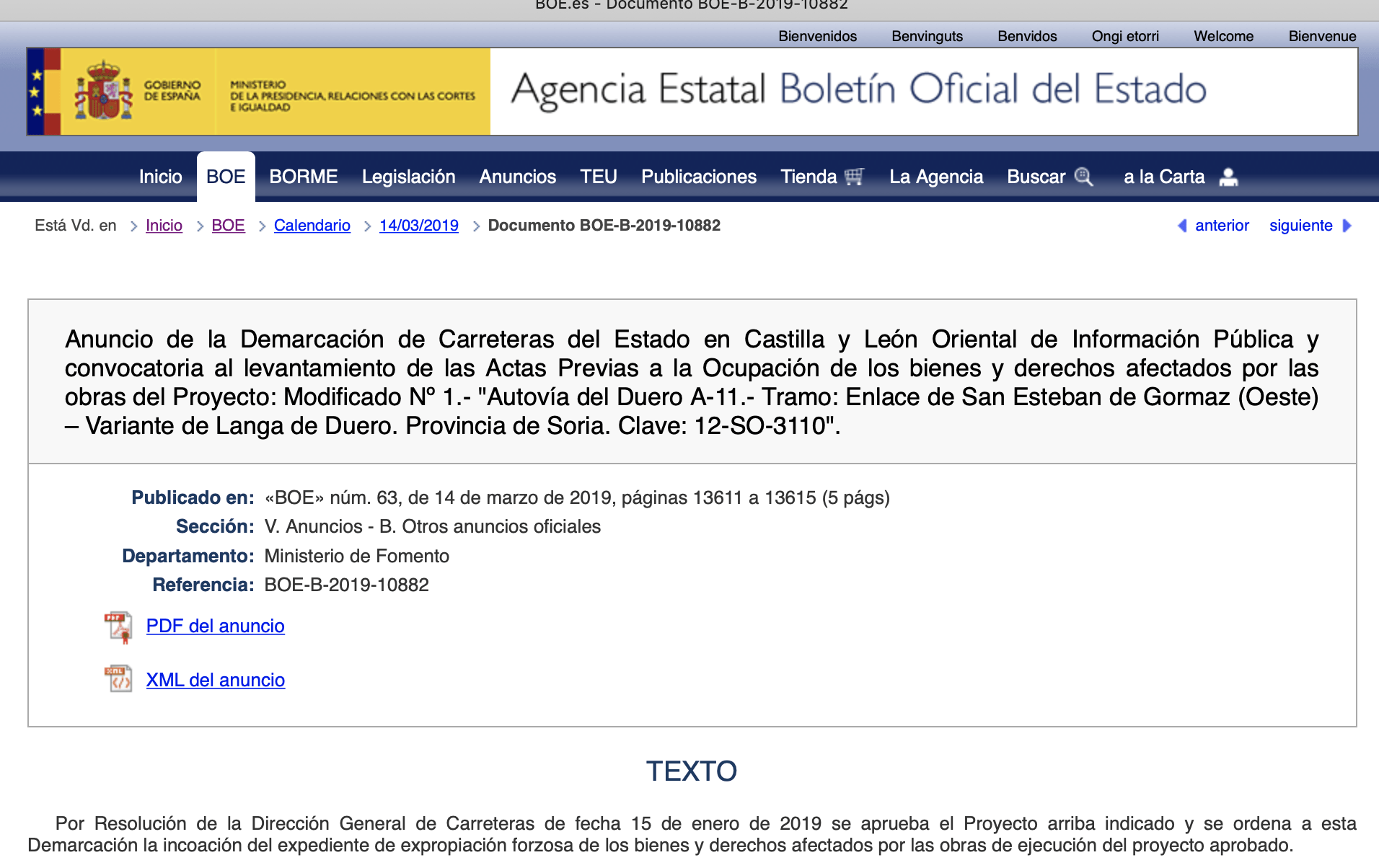
Task: Click the BOE breadcrumb link
Action: tap(228, 226)
